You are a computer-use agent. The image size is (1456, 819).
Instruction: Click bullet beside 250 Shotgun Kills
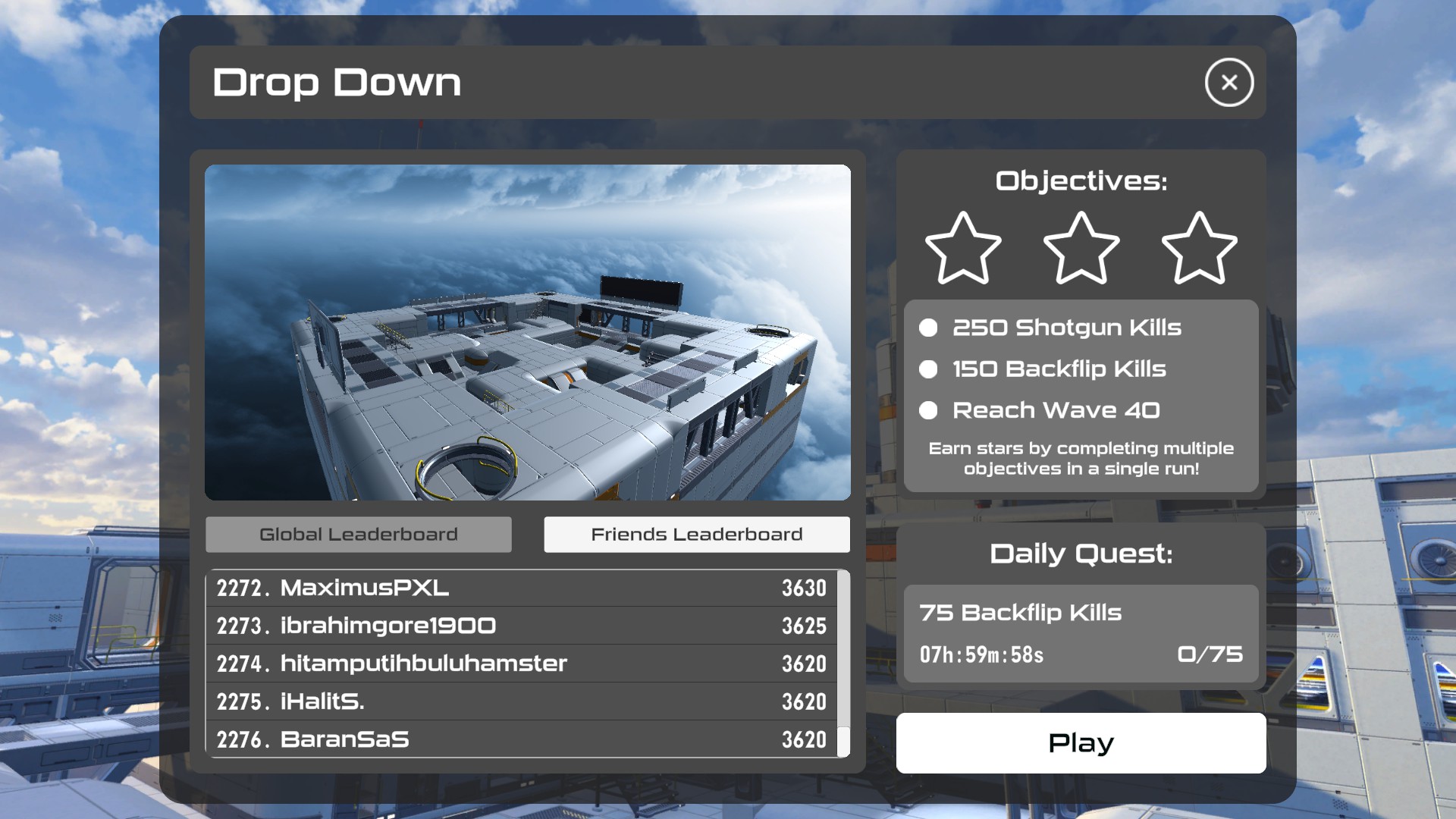click(x=928, y=328)
